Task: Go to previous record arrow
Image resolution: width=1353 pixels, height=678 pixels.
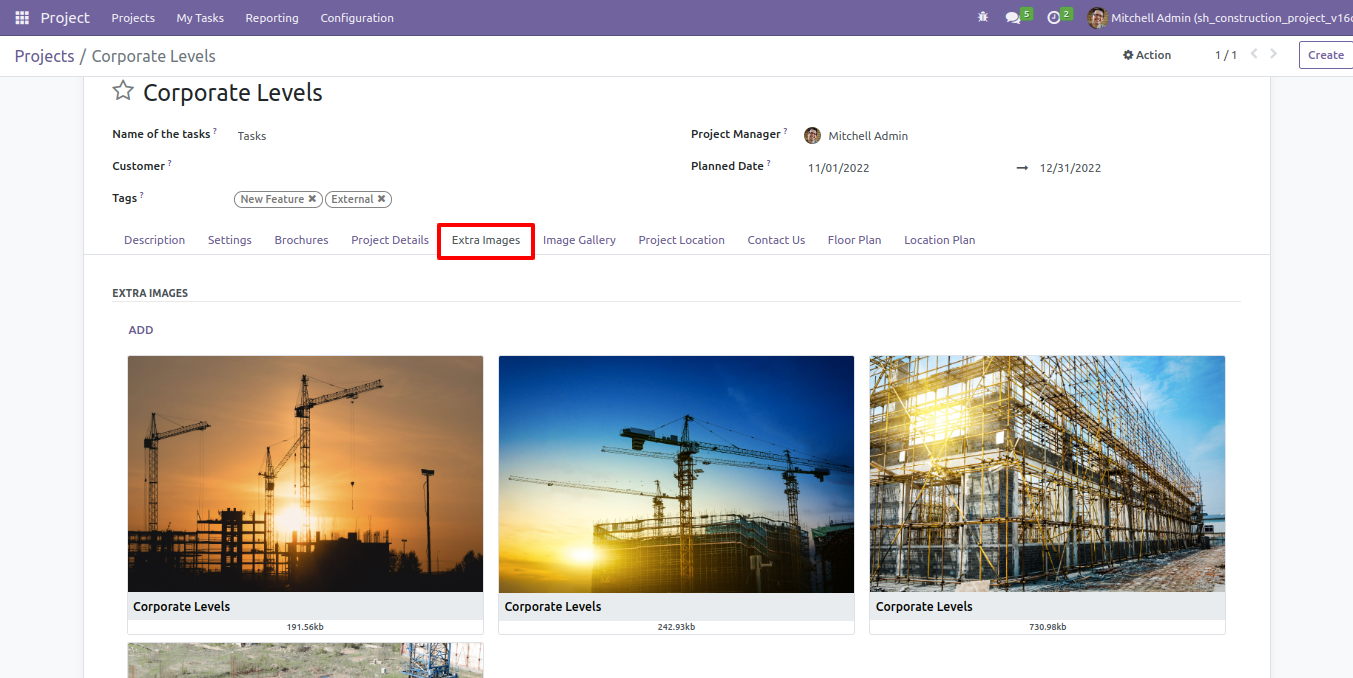Action: 1254,54
